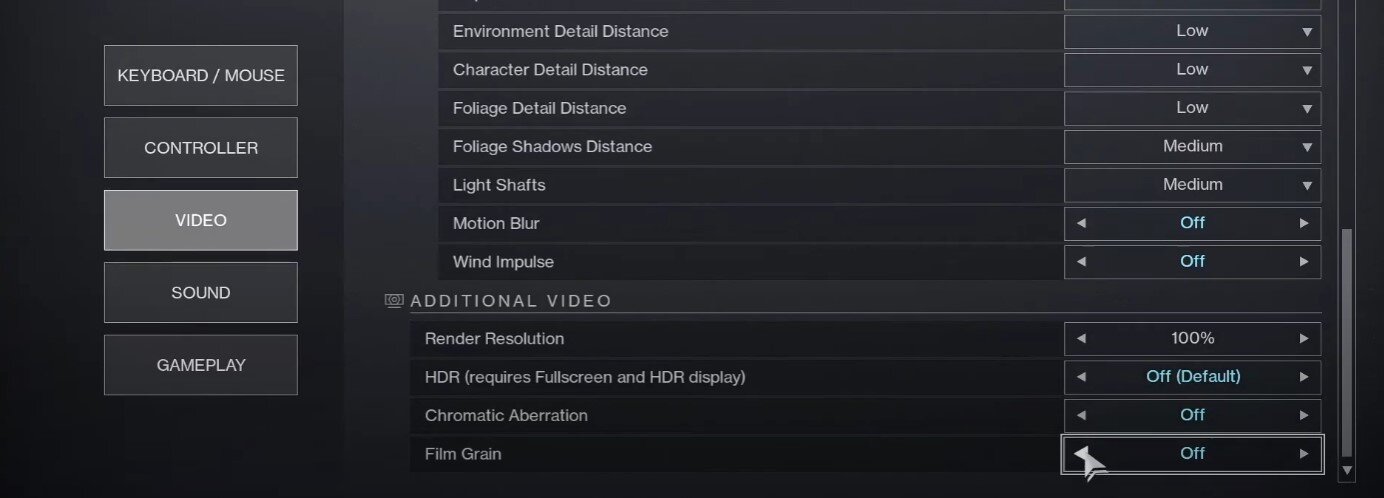Screen dimensions: 1384x498
Task: Decrease Render Resolution with left arrow
Action: [x=1081, y=339]
